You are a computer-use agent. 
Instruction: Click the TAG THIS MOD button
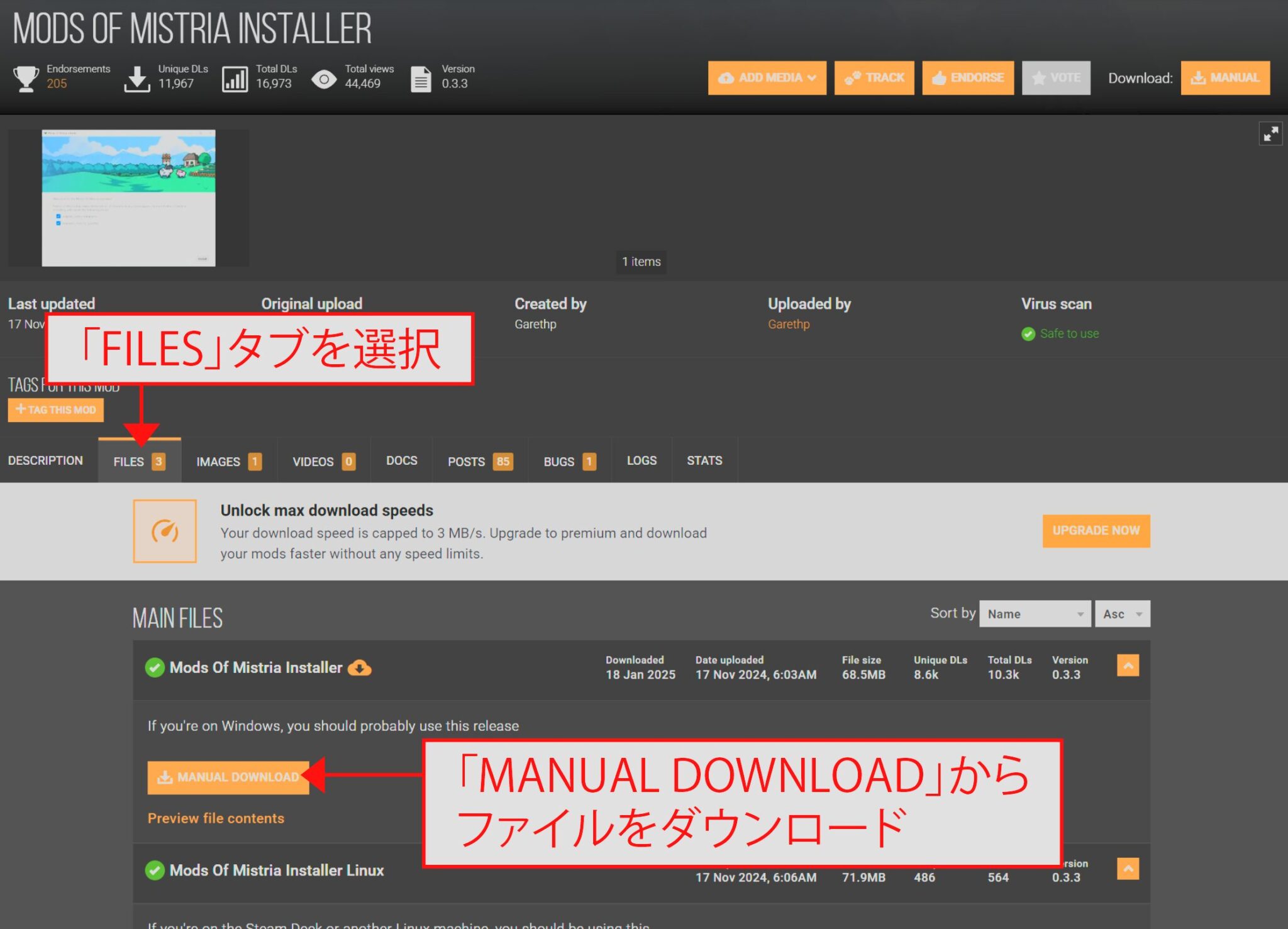[55, 409]
